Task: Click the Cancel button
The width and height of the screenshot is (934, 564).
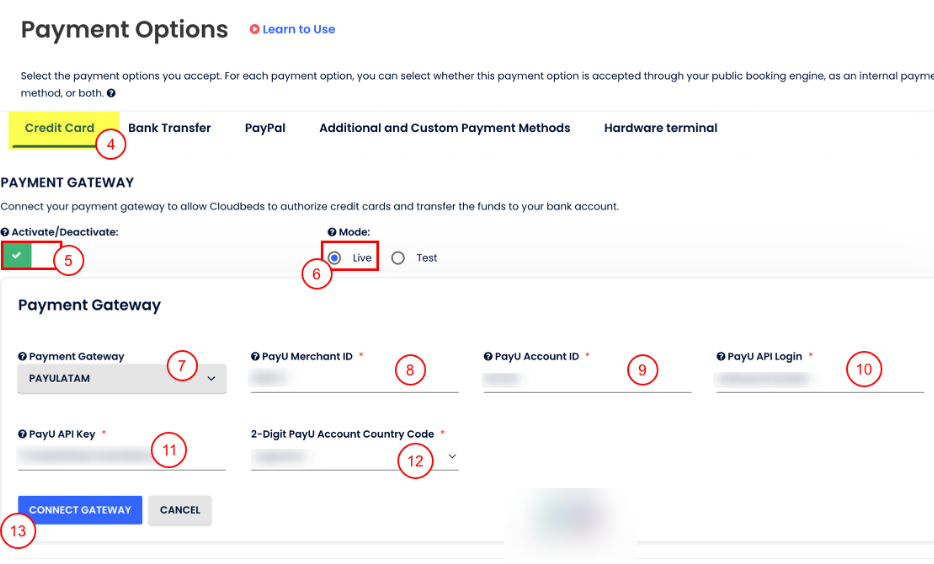Action: point(180,510)
